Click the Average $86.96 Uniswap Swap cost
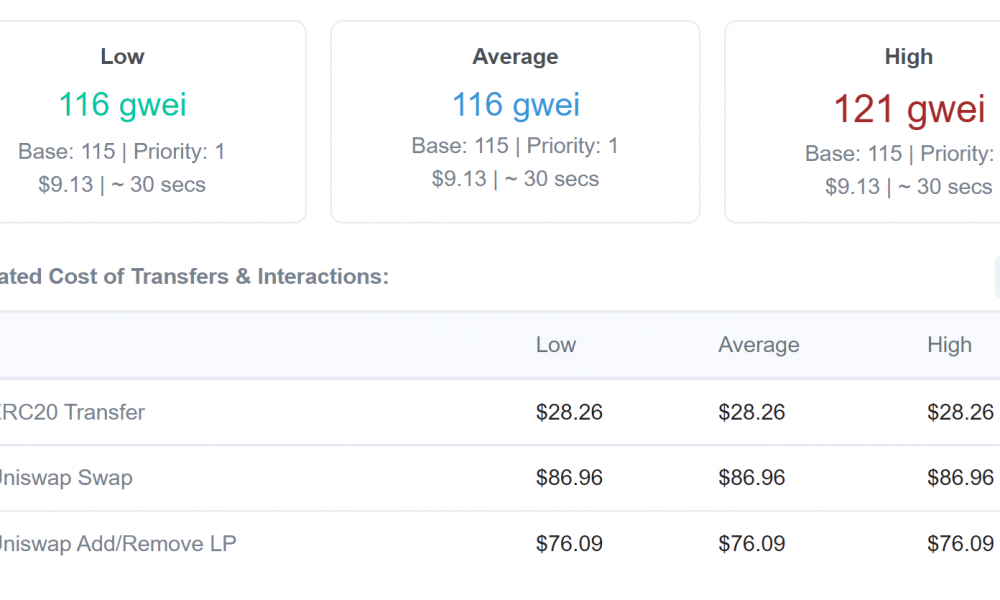 751,478
